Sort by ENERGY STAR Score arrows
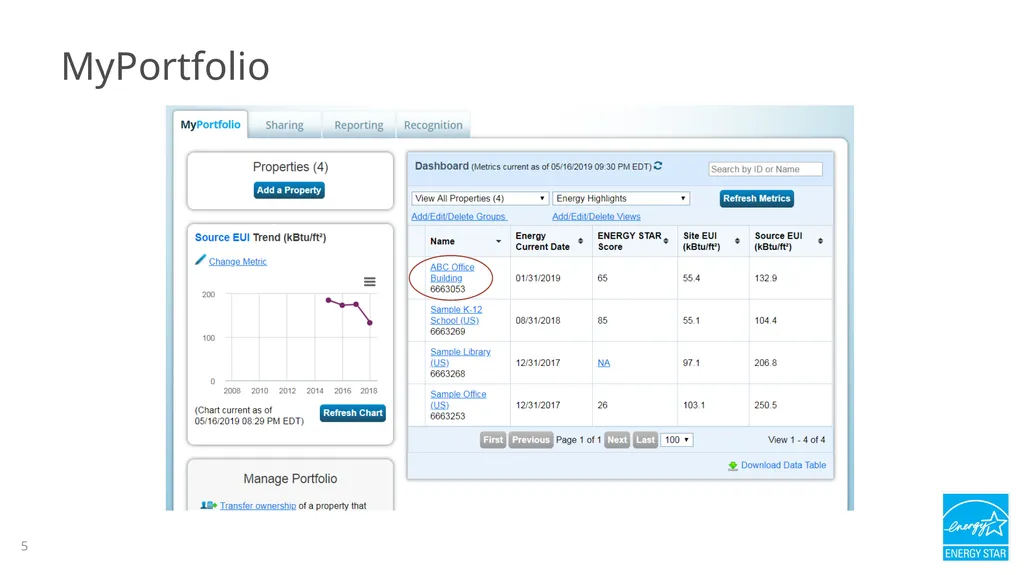Viewport: 1024px width, 575px height. click(x=666, y=241)
